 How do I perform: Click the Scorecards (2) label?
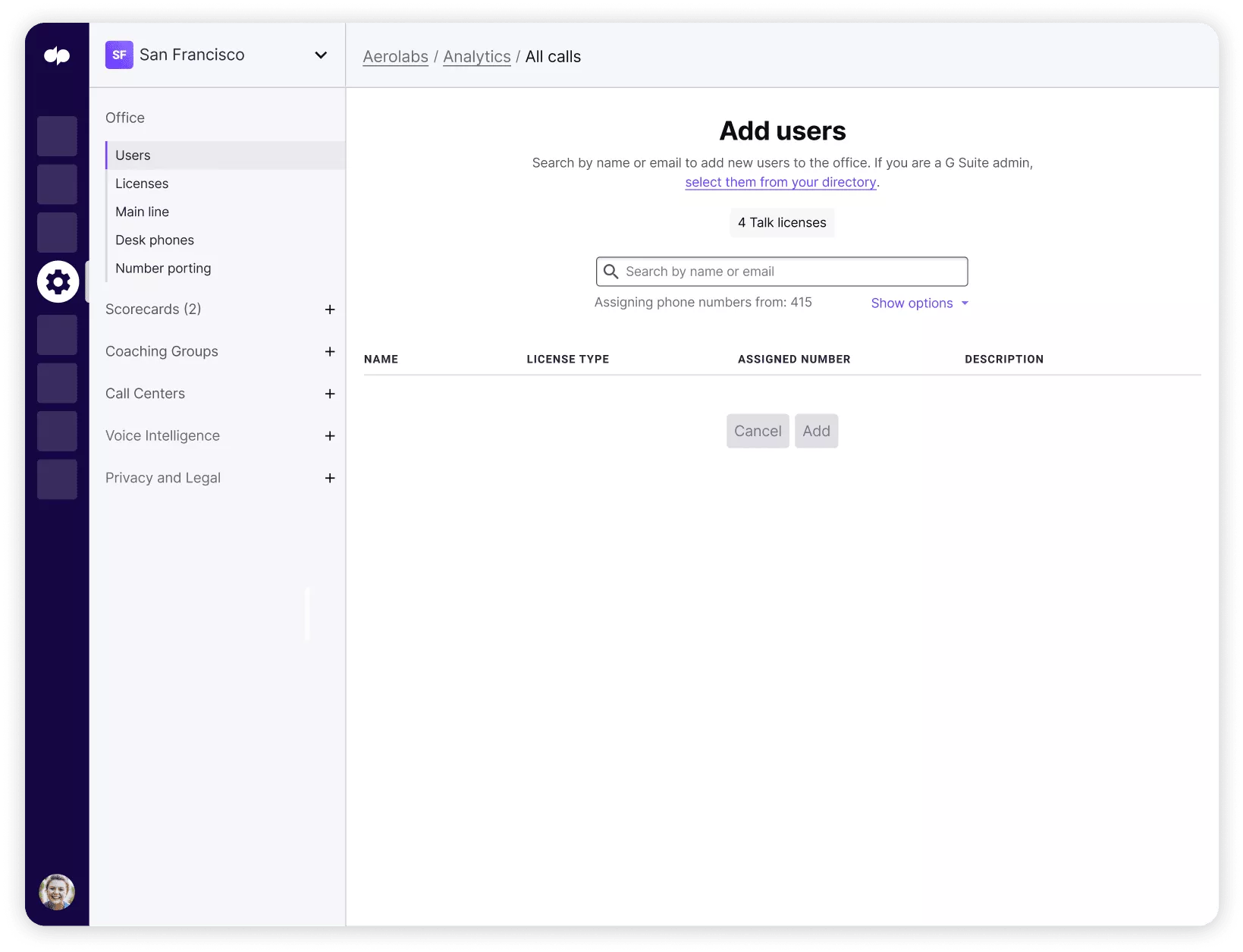click(x=153, y=309)
